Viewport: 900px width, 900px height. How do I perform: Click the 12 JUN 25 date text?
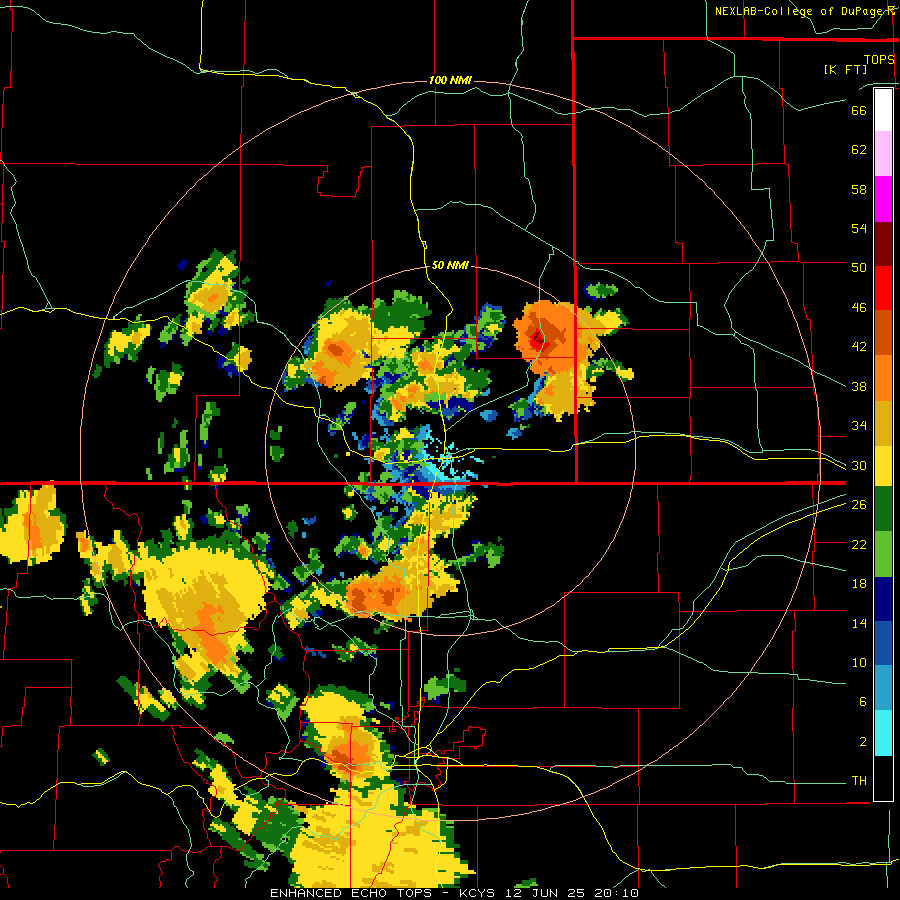coord(546,893)
